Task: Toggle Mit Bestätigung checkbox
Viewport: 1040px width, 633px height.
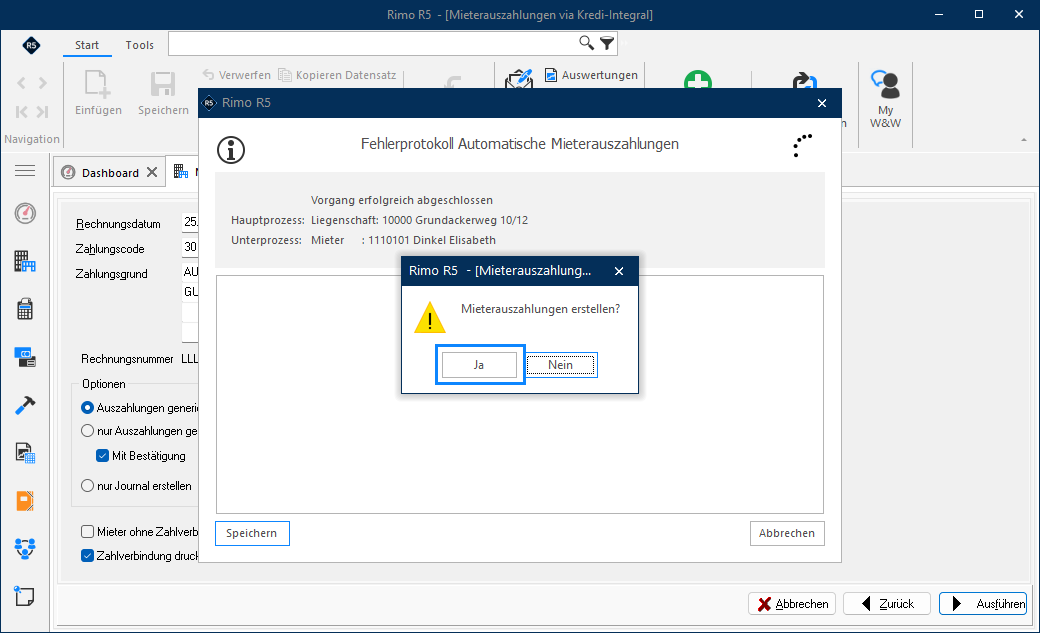Action: click(102, 456)
